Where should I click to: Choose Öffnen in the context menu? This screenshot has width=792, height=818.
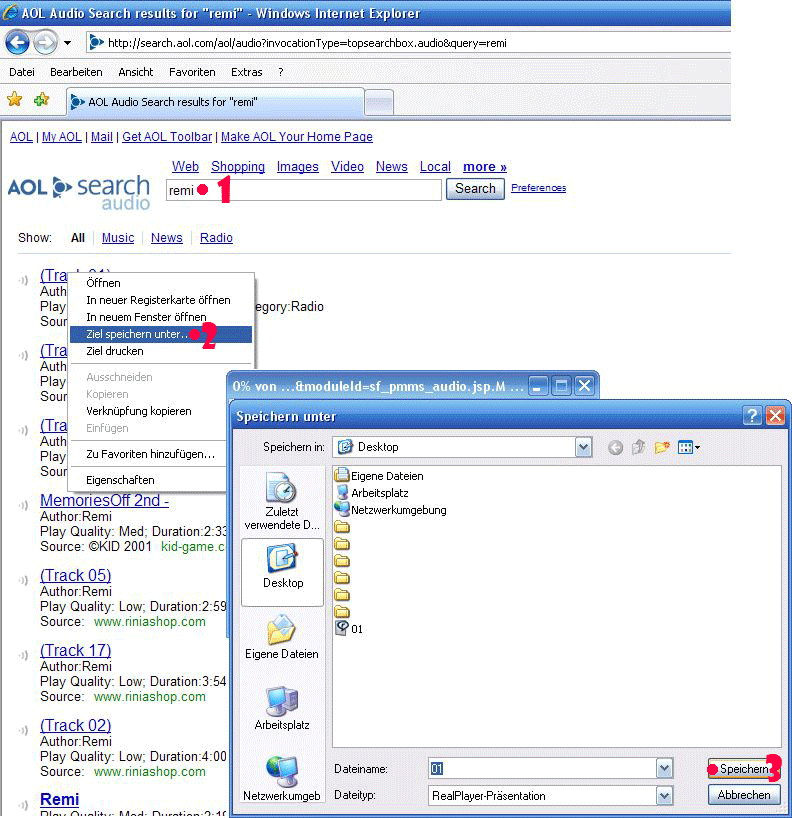click(161, 283)
